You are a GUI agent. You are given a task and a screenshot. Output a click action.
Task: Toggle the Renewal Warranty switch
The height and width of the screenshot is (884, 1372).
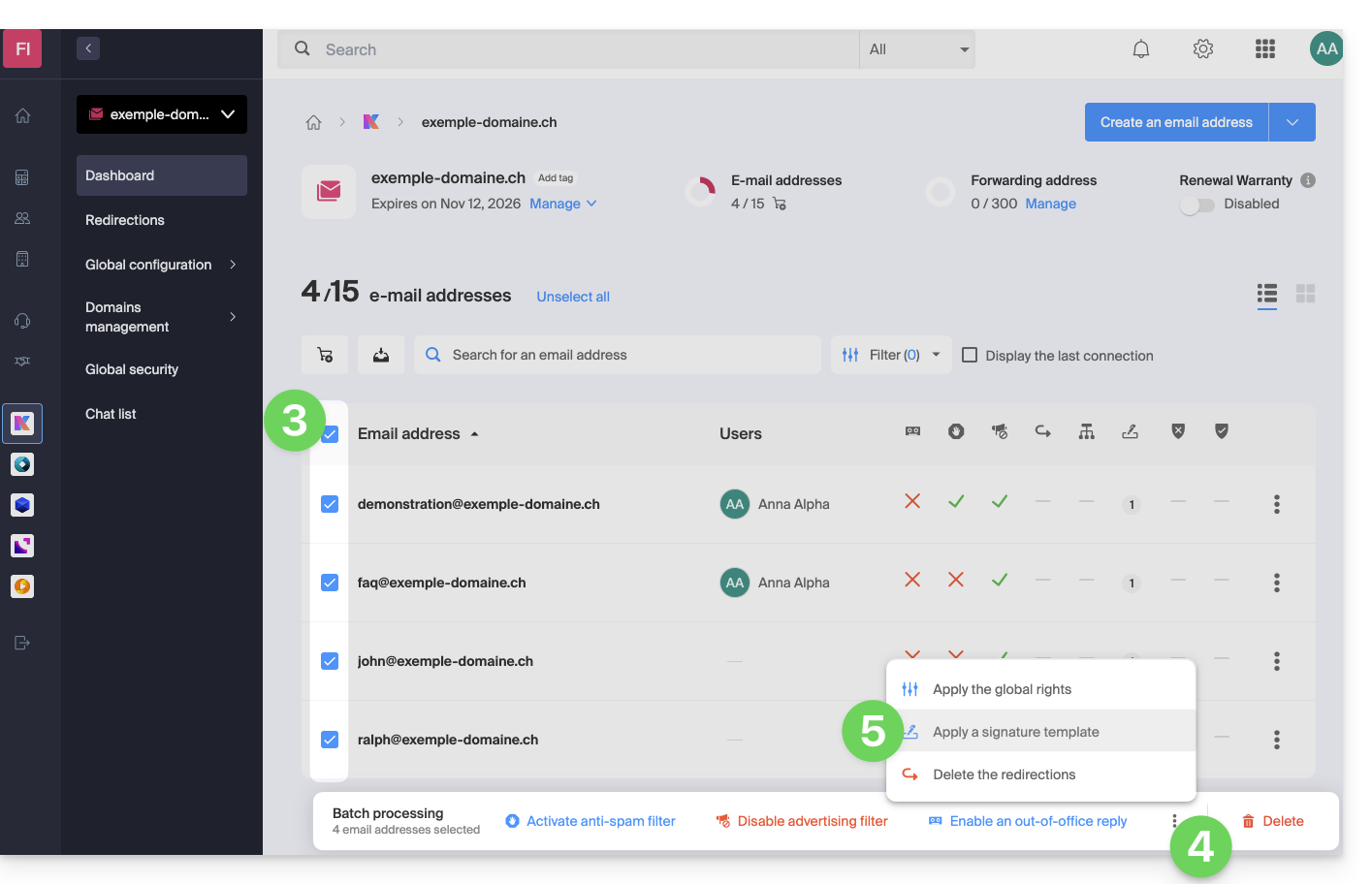click(1197, 205)
